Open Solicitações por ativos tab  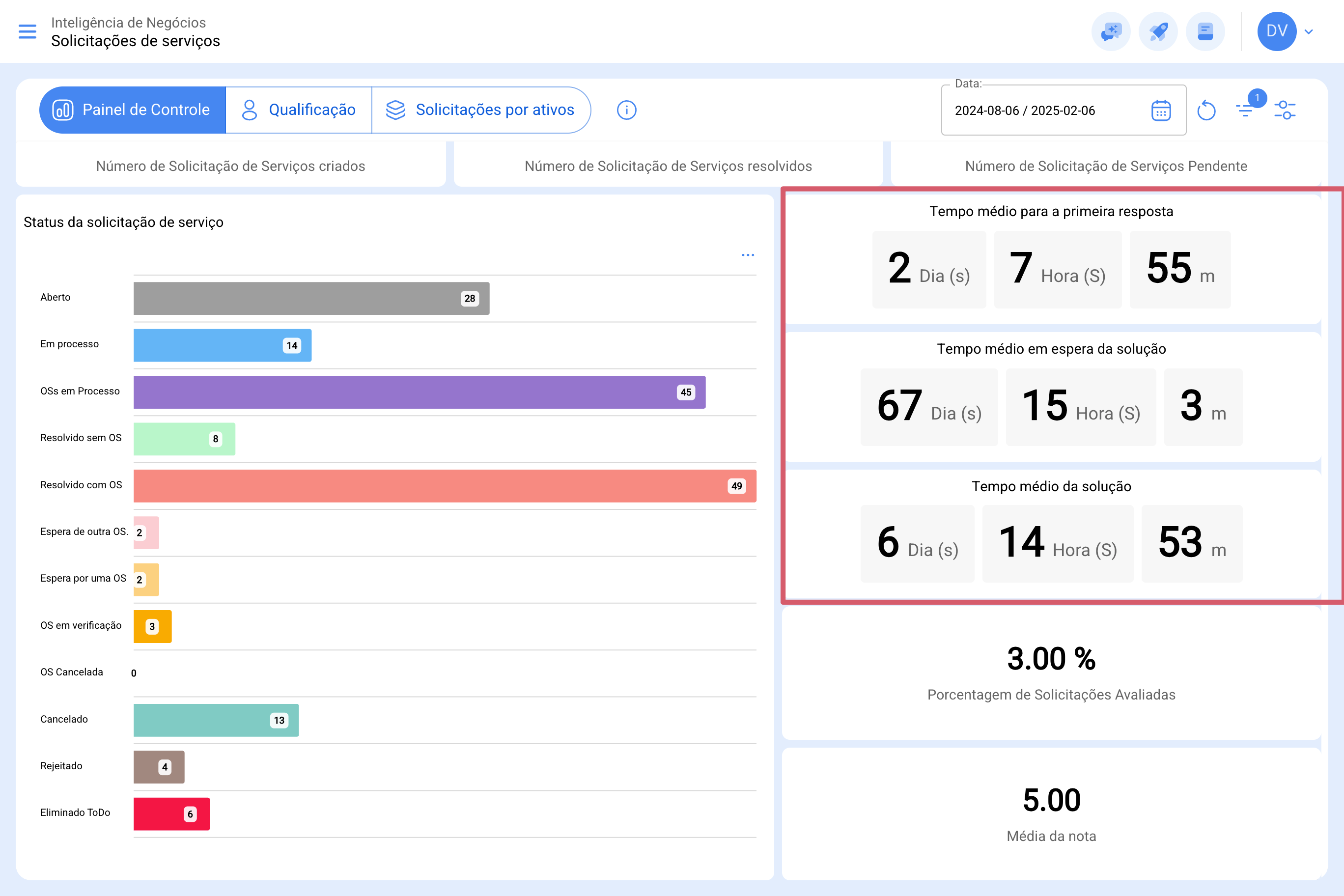click(x=481, y=110)
